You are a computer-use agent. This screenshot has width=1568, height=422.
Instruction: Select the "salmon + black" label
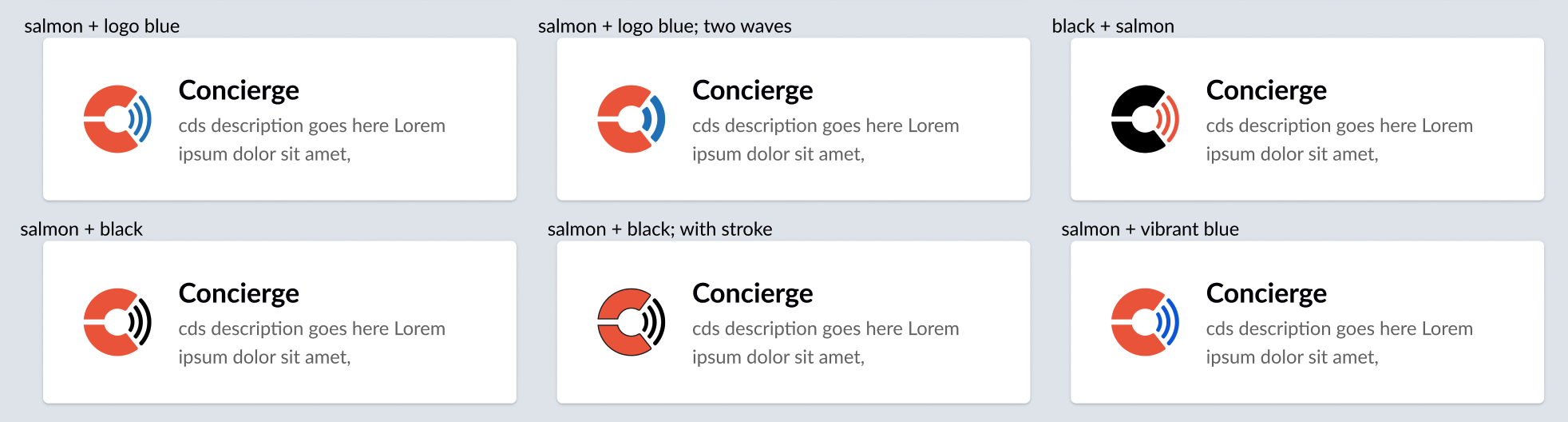pyautogui.click(x=81, y=229)
